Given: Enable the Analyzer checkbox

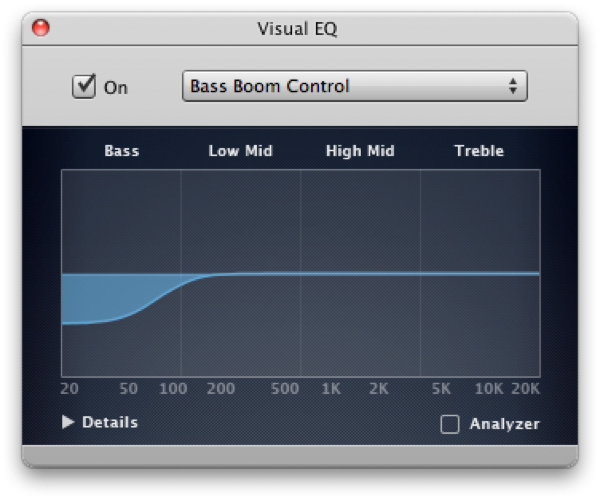Looking at the screenshot, I should click(450, 424).
